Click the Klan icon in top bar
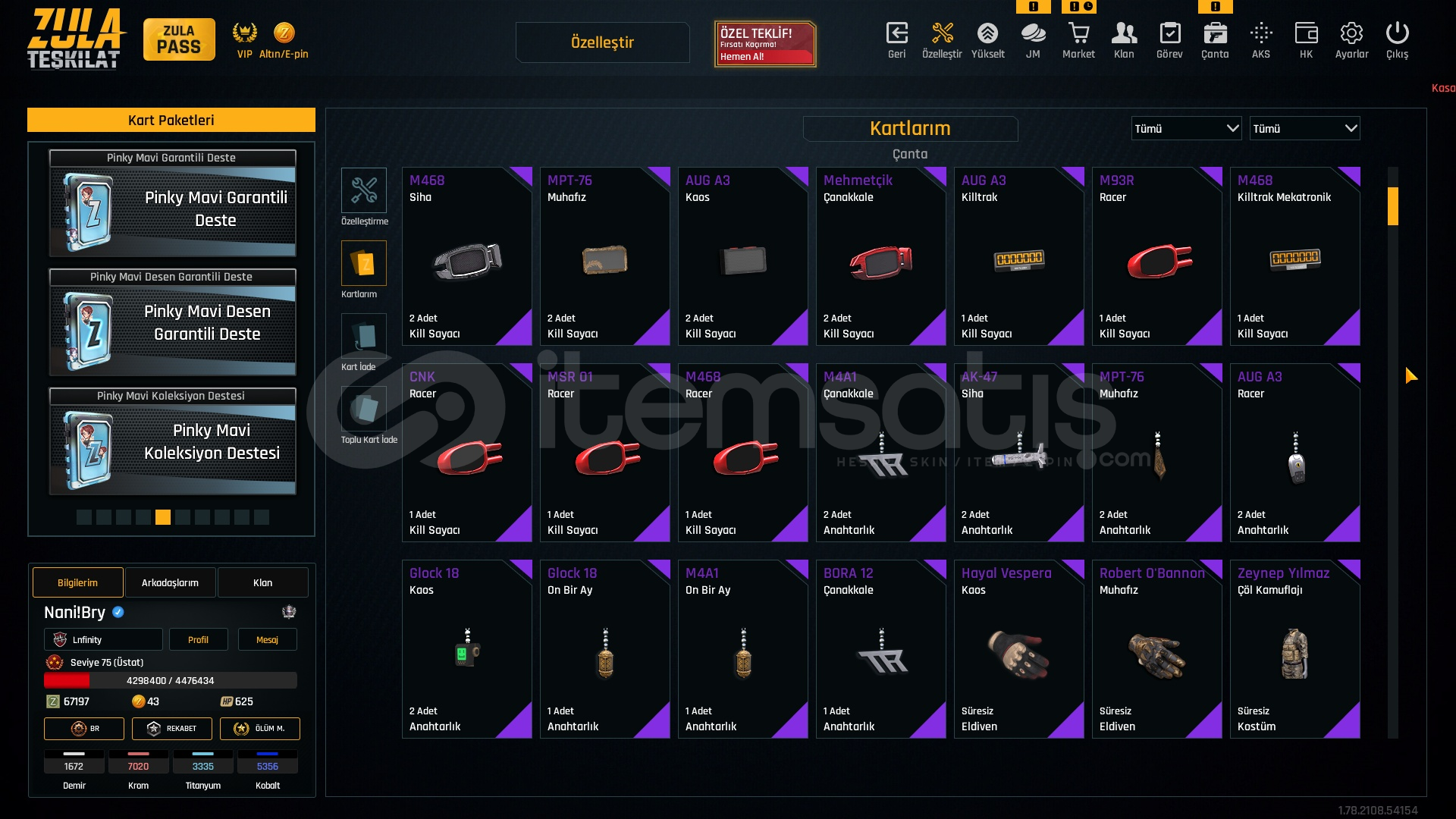The height and width of the screenshot is (819, 1456). pyautogui.click(x=1124, y=33)
